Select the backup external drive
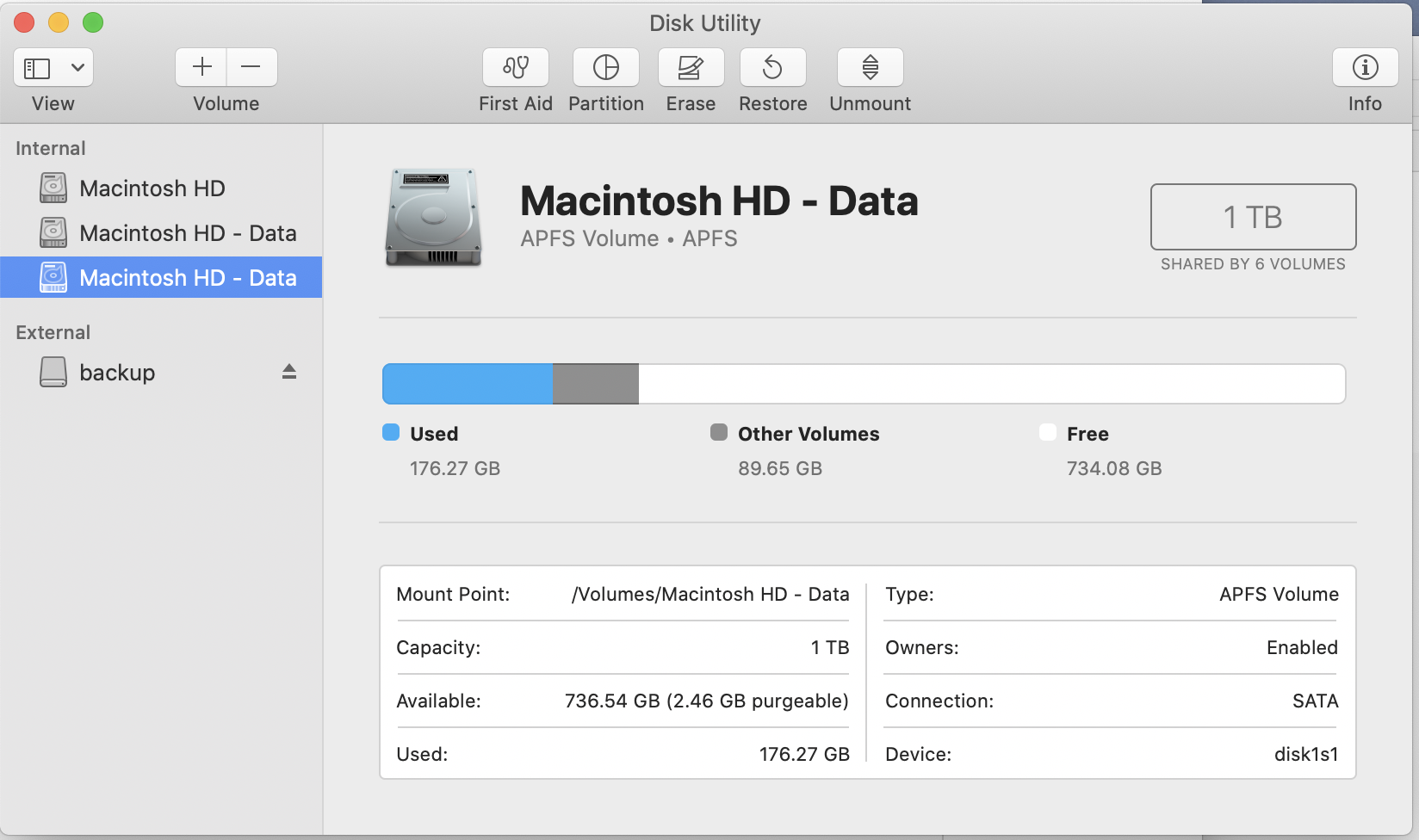This screenshot has height=840, width=1419. (161, 373)
